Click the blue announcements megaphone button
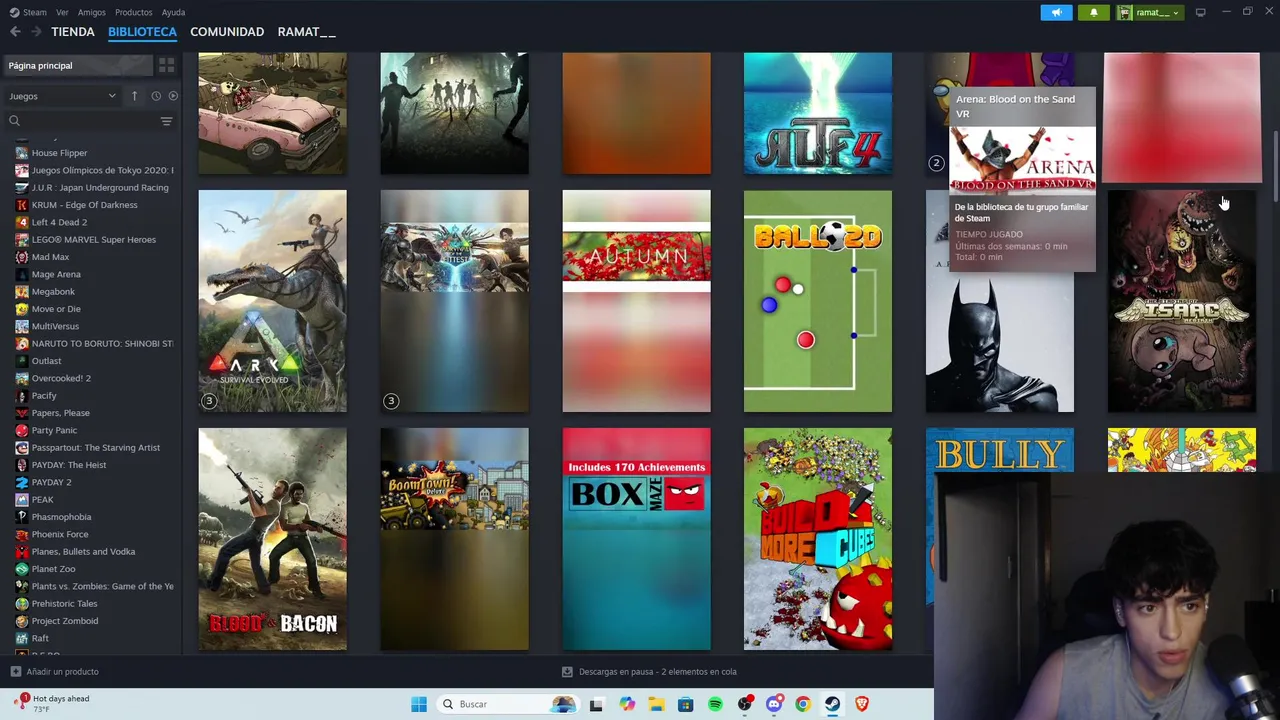1280x720 pixels. click(x=1056, y=12)
